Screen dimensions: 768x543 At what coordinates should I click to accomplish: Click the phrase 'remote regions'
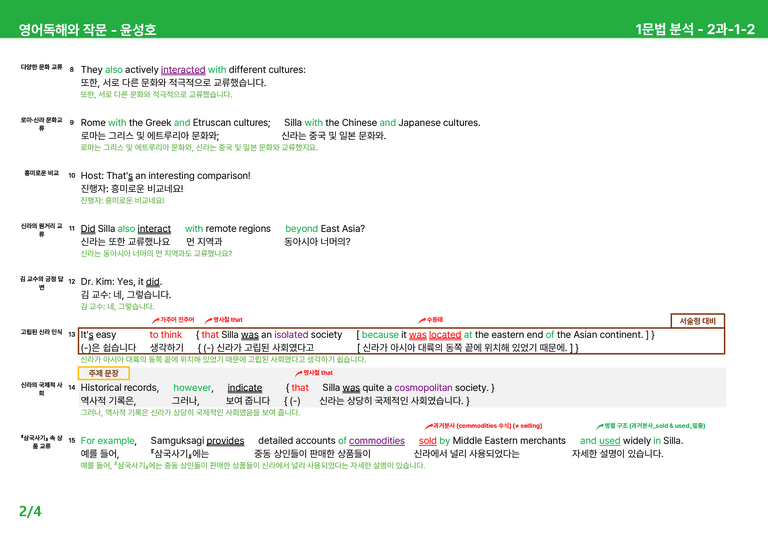[x=238, y=229]
